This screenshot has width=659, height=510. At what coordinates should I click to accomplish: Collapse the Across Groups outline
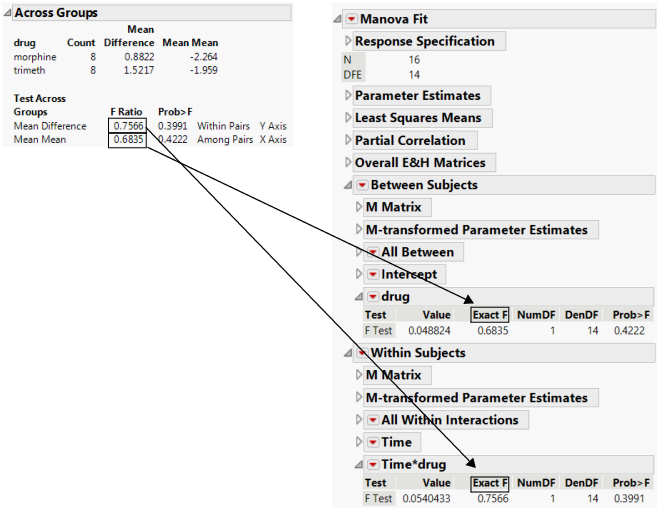(x=7, y=13)
